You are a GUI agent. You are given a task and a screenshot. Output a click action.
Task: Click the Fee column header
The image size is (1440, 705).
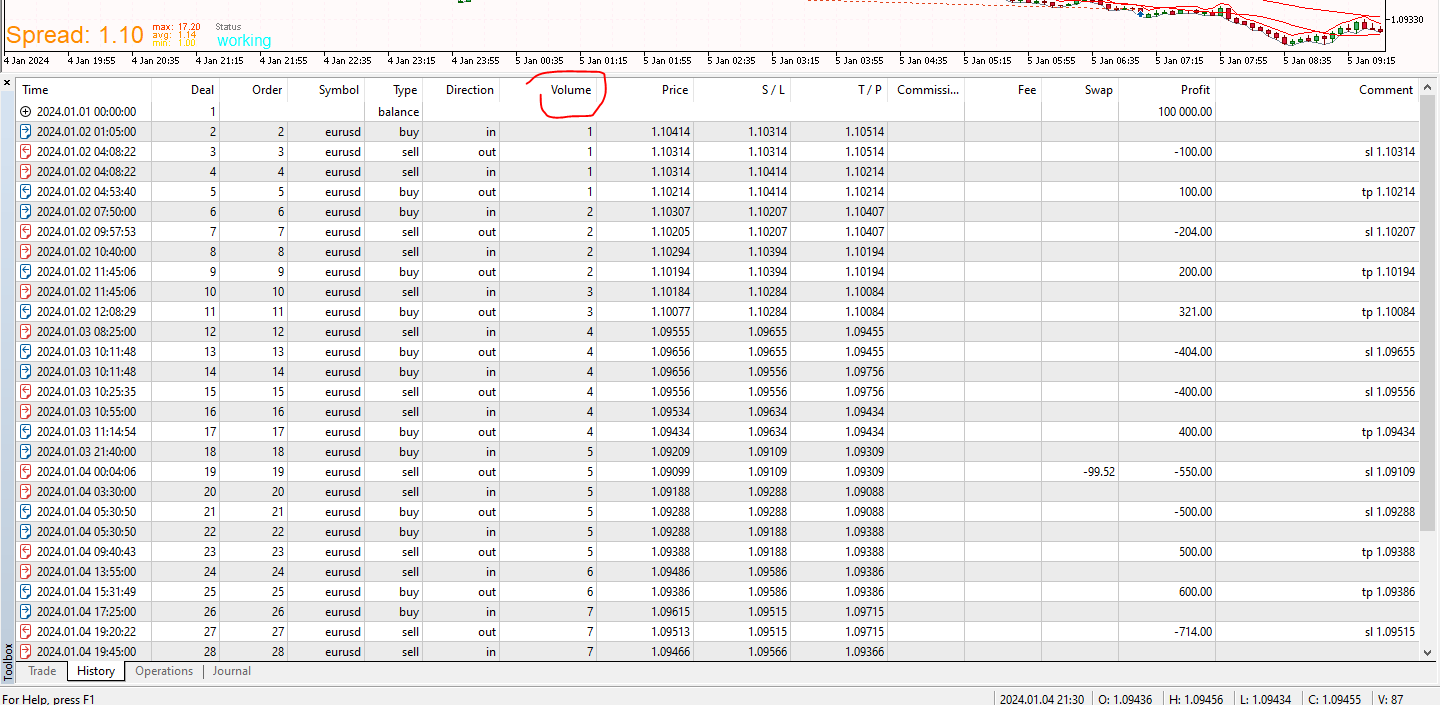pyautogui.click(x=1003, y=90)
